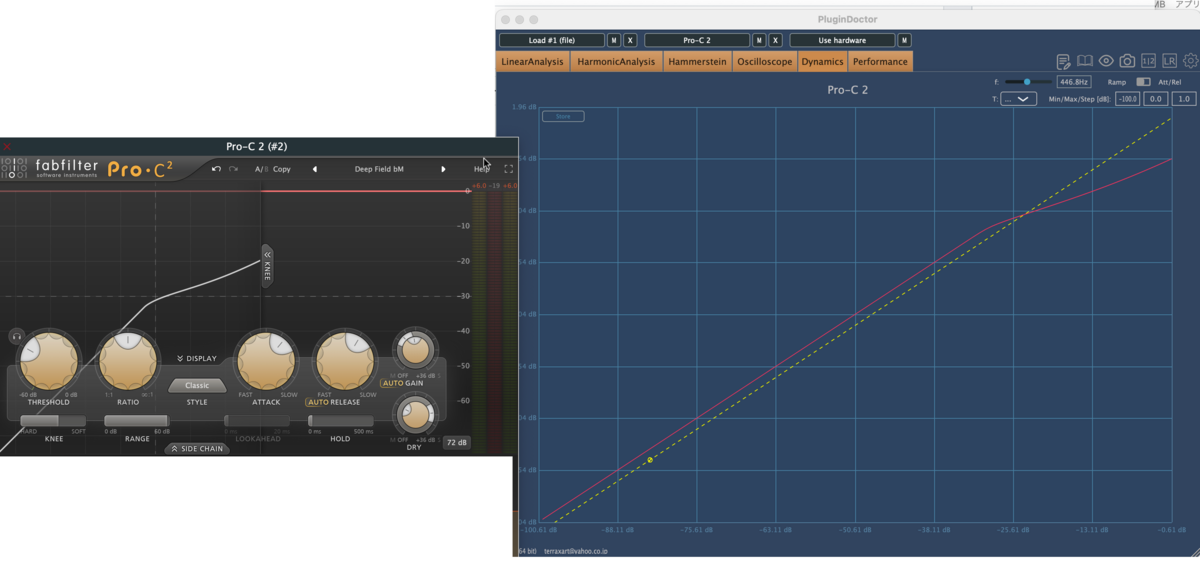The height and width of the screenshot is (584, 1200).
Task: Toggle AUTO release
Action: 317,402
